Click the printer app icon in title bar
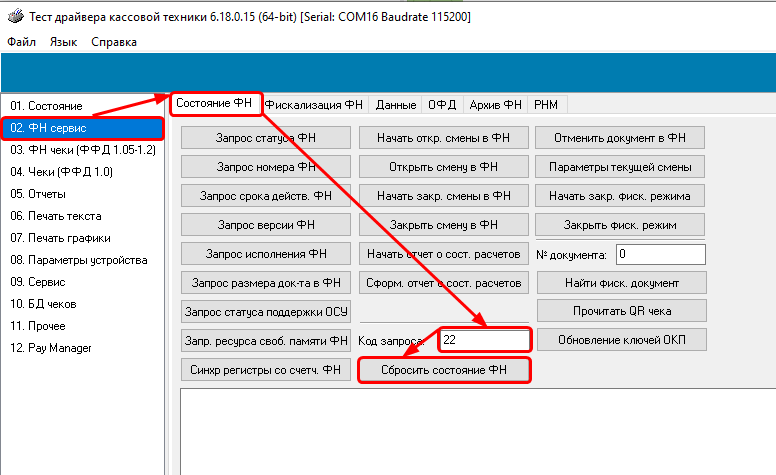Screen dimensions: 776x475 tap(13, 17)
